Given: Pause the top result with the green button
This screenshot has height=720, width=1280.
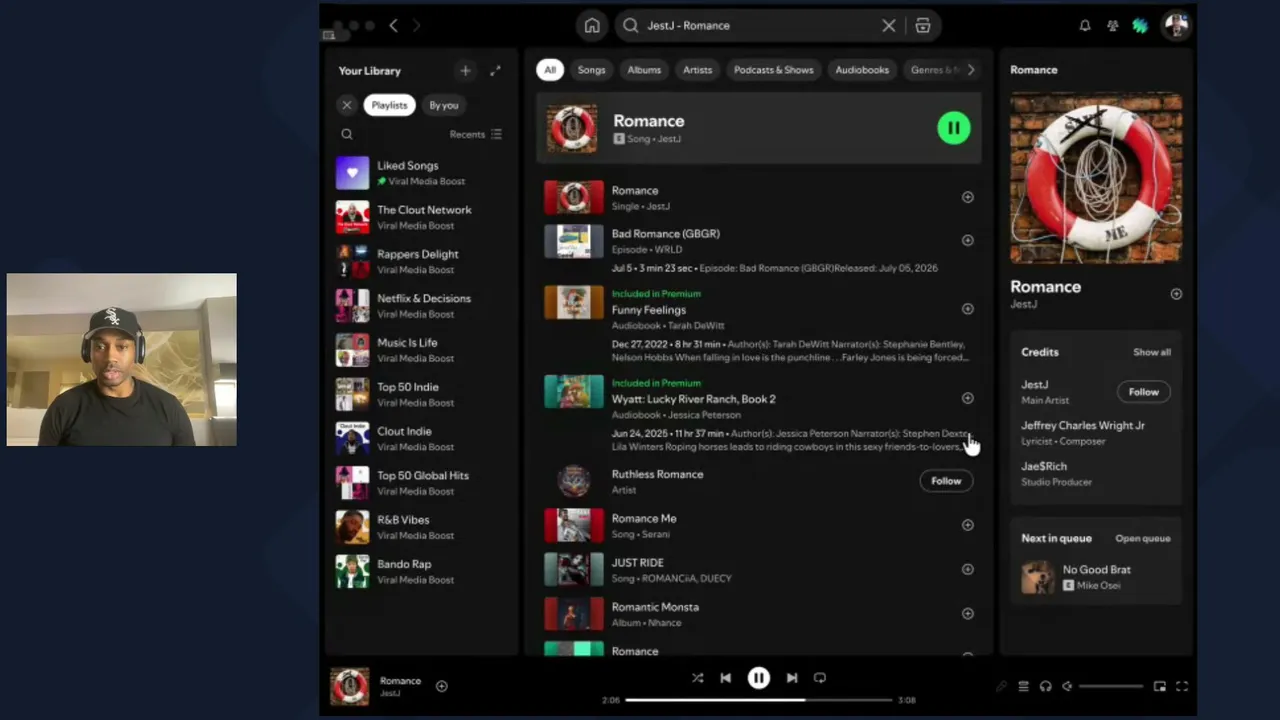Looking at the screenshot, I should click(x=953, y=128).
